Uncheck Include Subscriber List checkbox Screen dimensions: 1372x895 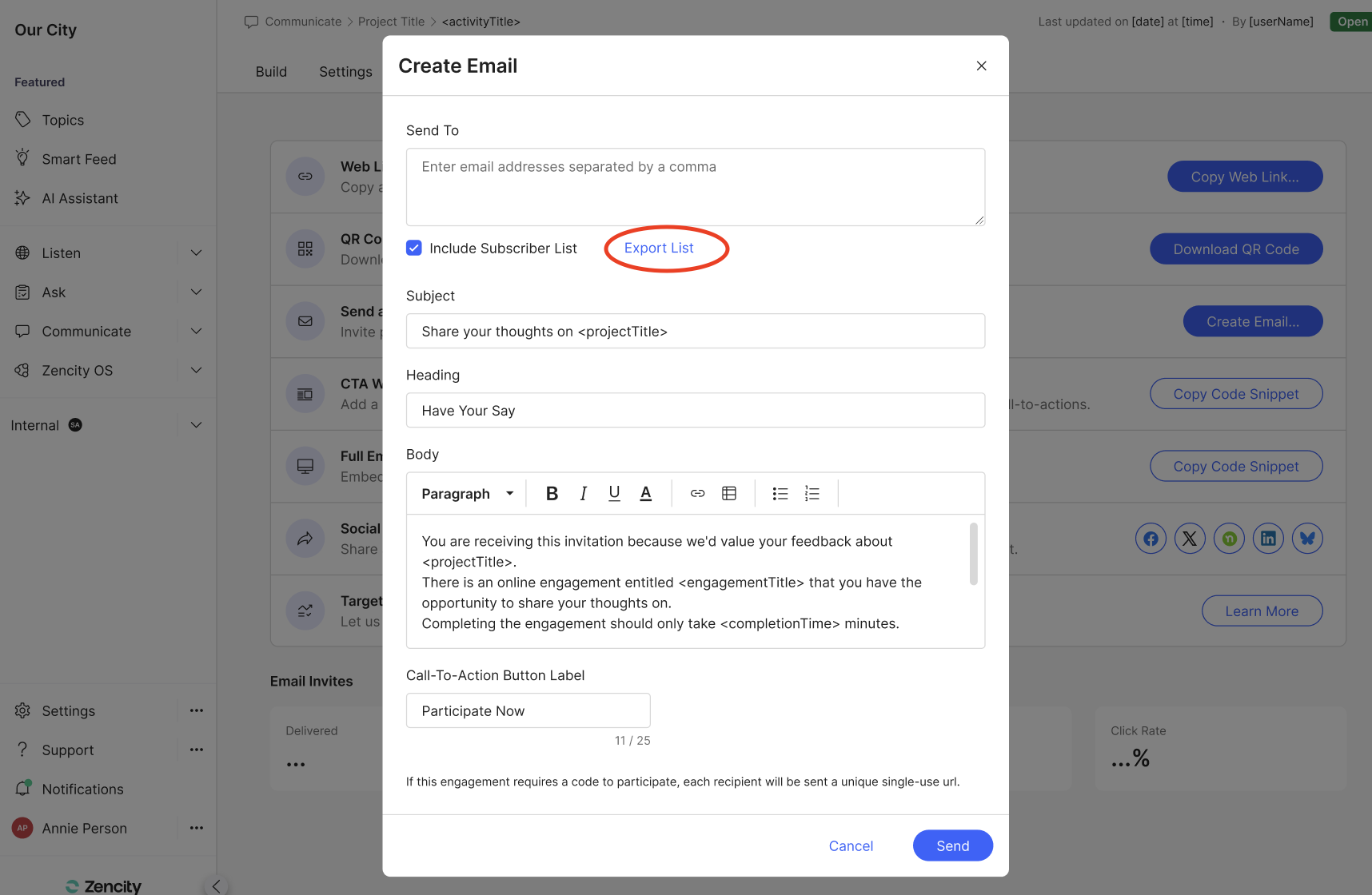[x=414, y=249]
